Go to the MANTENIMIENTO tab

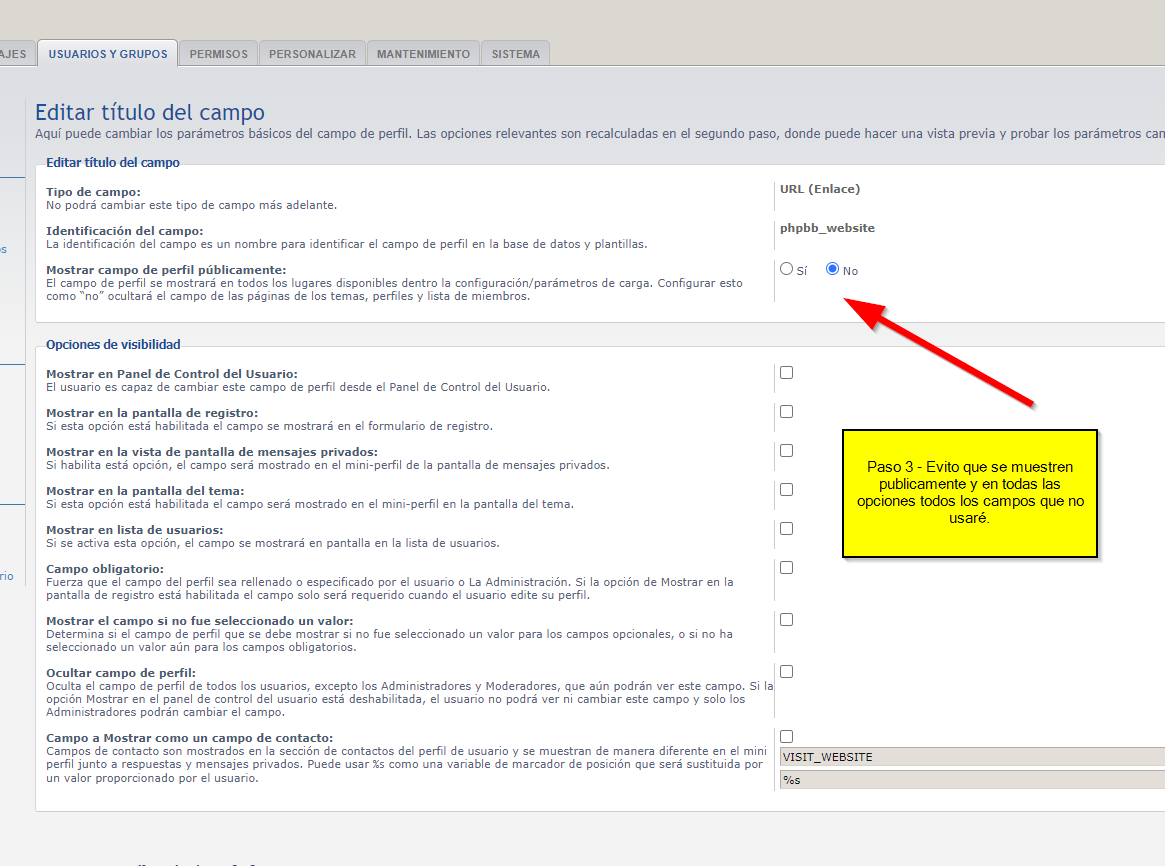[x=423, y=54]
